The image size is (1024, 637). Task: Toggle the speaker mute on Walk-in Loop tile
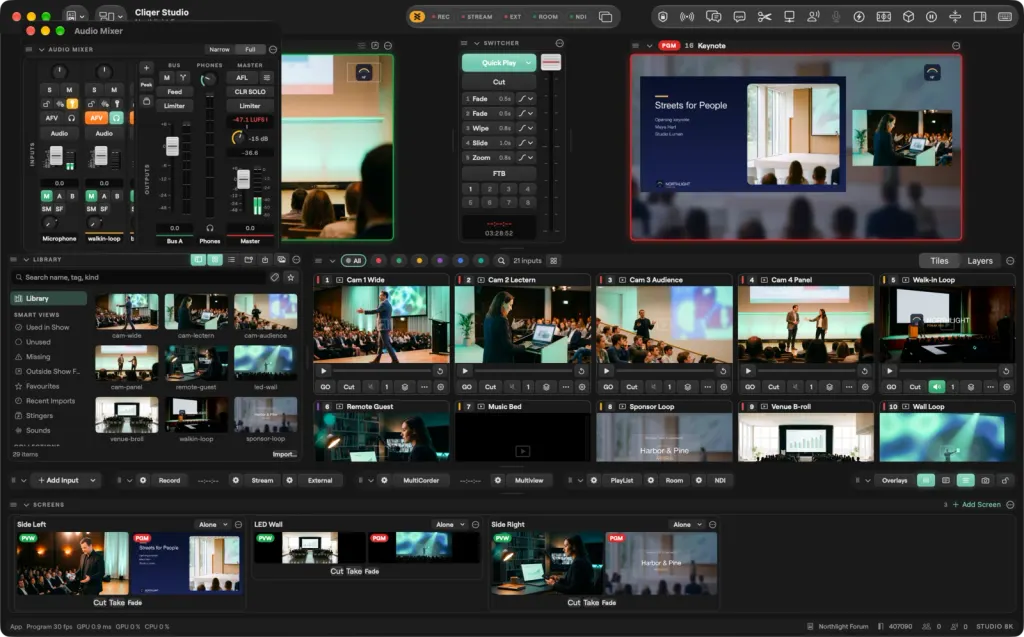(936, 387)
